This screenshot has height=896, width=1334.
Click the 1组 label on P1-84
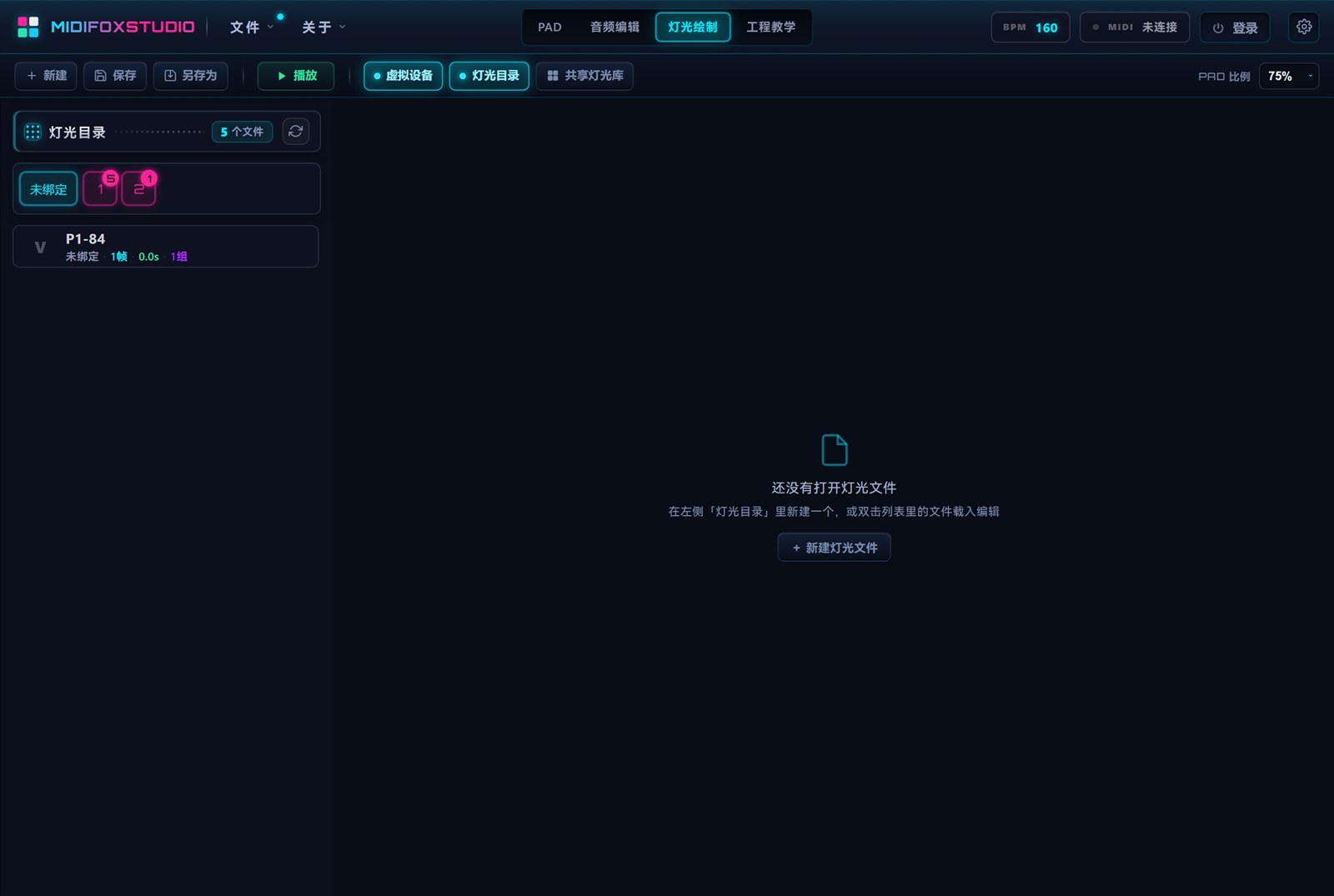point(179,257)
